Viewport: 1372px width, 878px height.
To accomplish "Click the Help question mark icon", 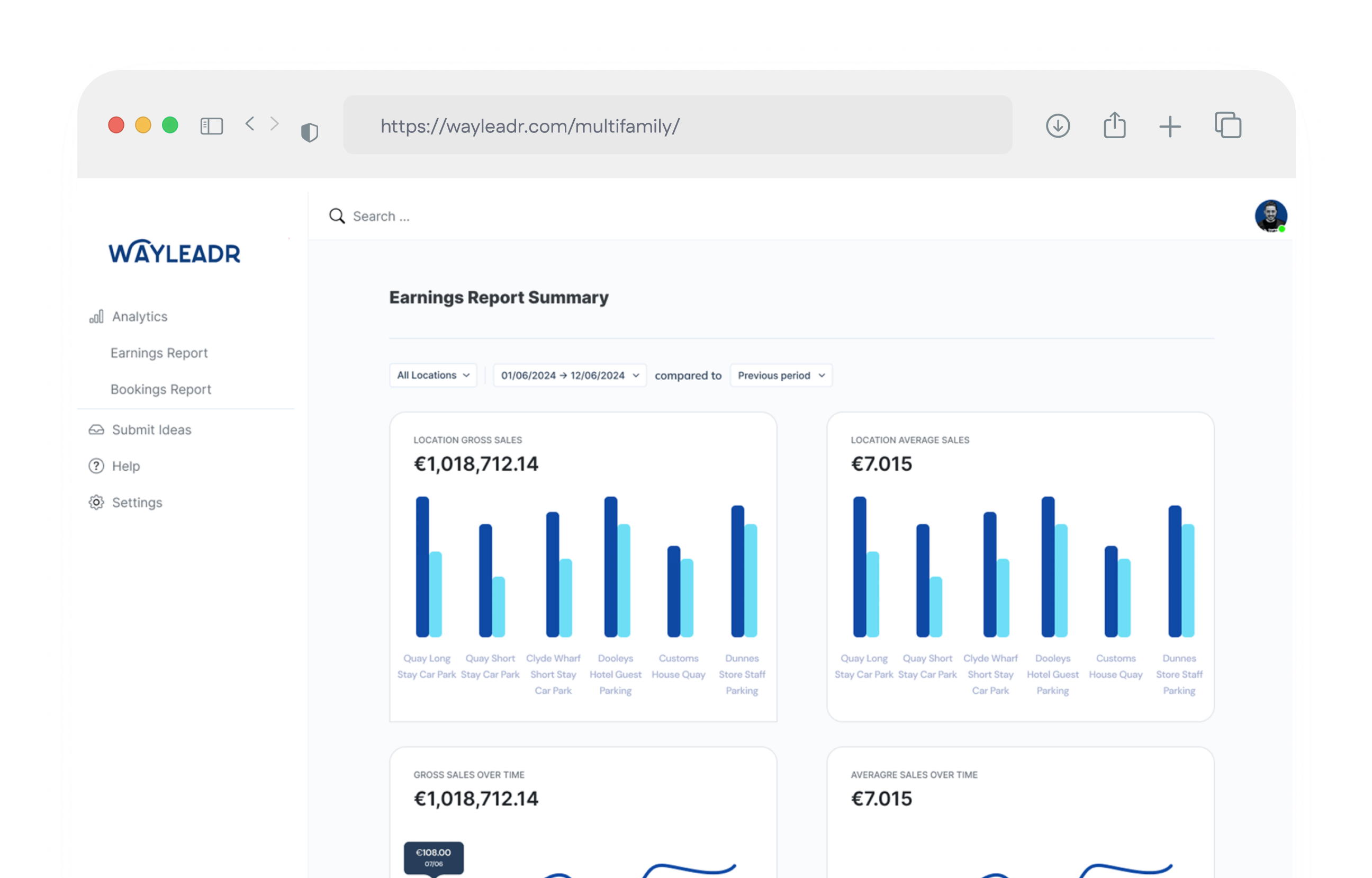I will pyautogui.click(x=97, y=466).
